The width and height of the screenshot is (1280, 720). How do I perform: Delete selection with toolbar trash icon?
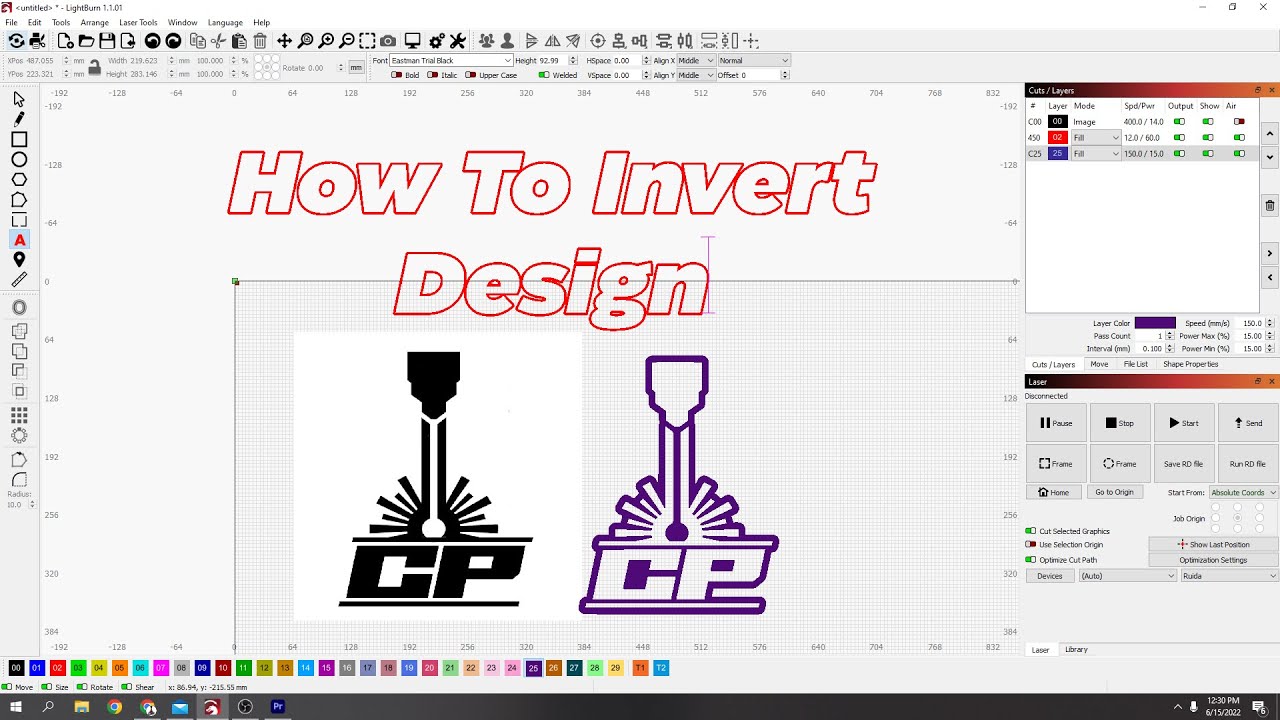260,41
